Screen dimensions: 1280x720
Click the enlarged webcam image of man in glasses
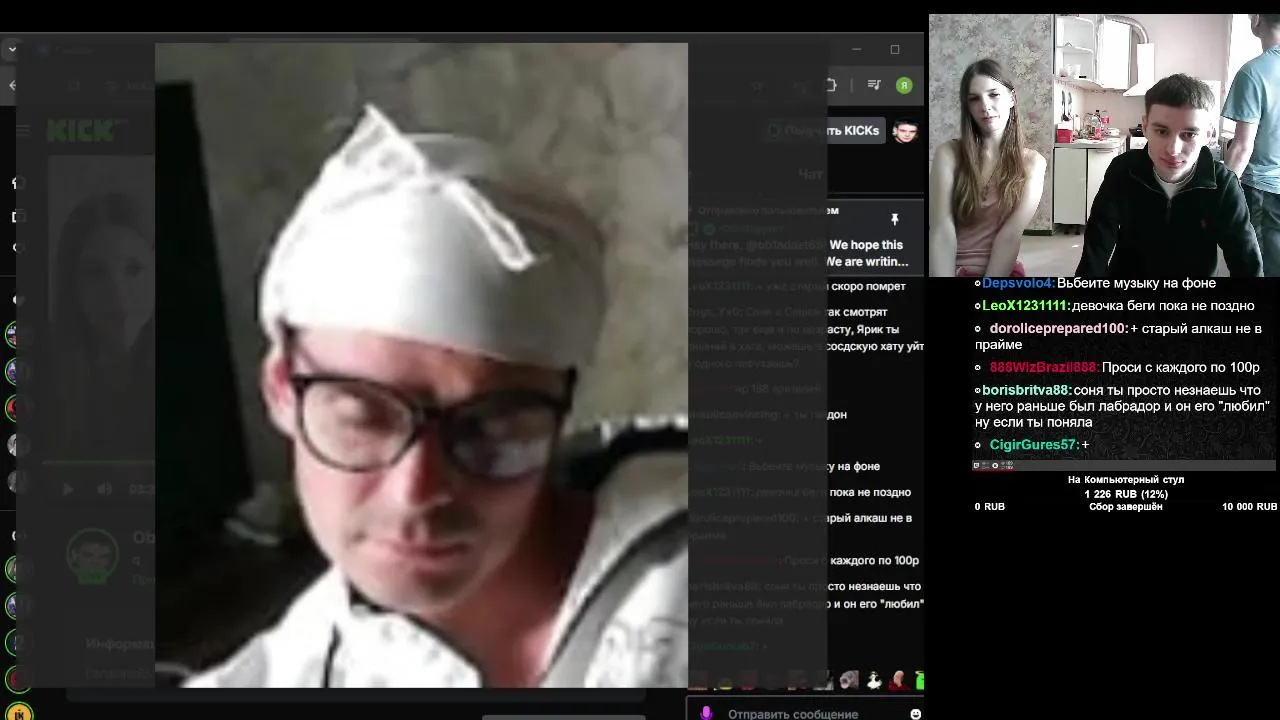(x=421, y=365)
